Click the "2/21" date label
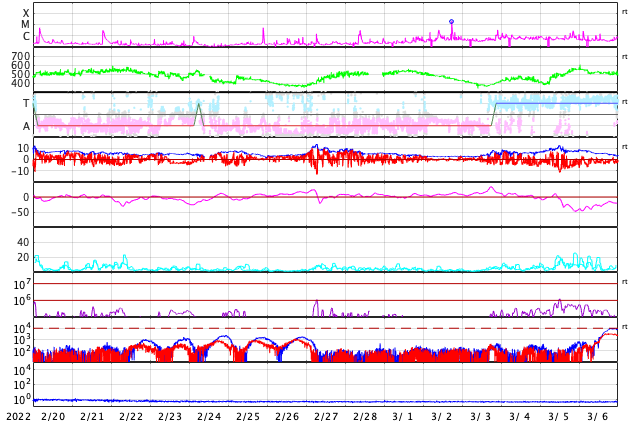 point(92,417)
